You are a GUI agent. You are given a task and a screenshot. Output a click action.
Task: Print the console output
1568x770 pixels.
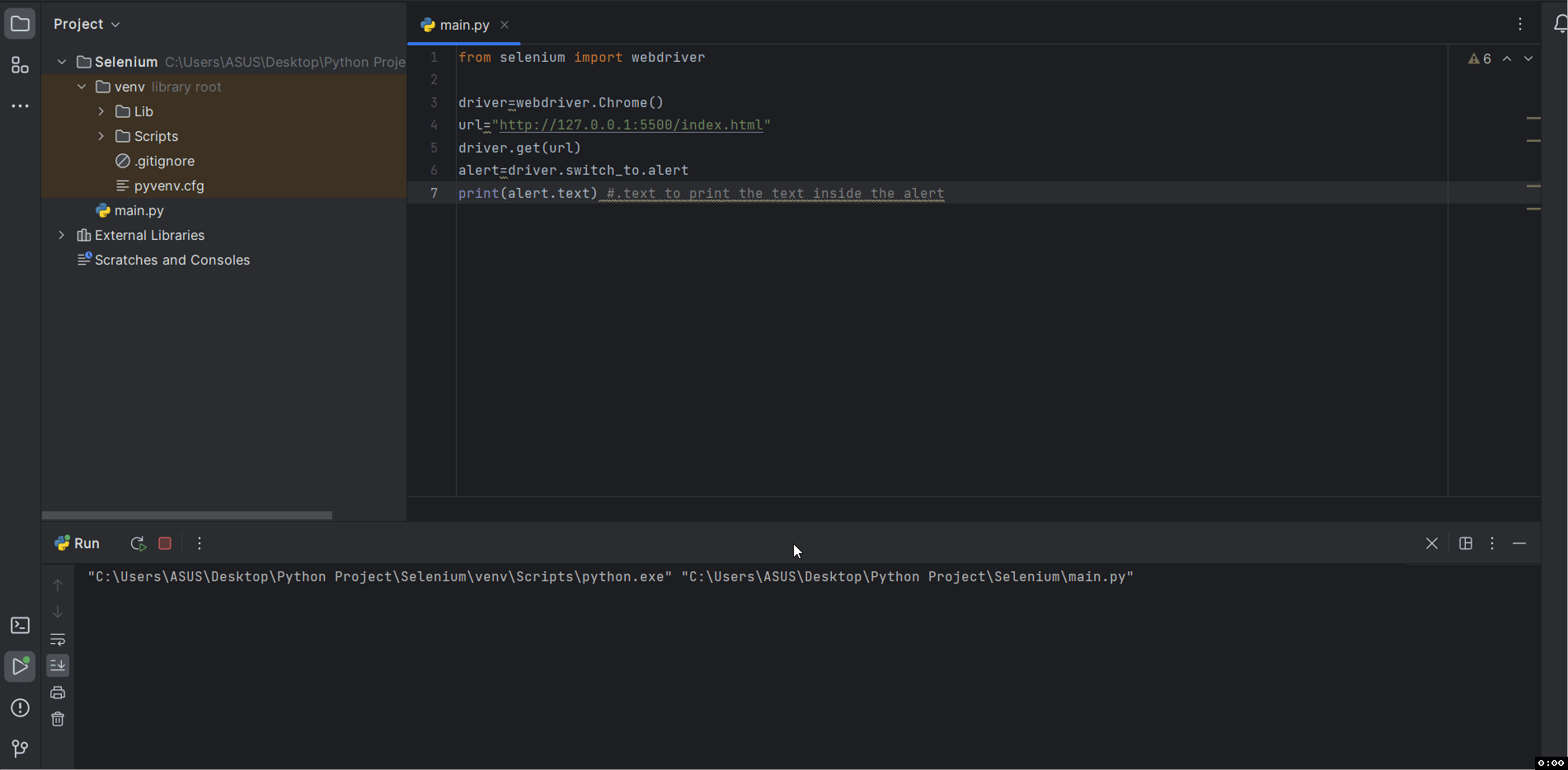pyautogui.click(x=58, y=693)
